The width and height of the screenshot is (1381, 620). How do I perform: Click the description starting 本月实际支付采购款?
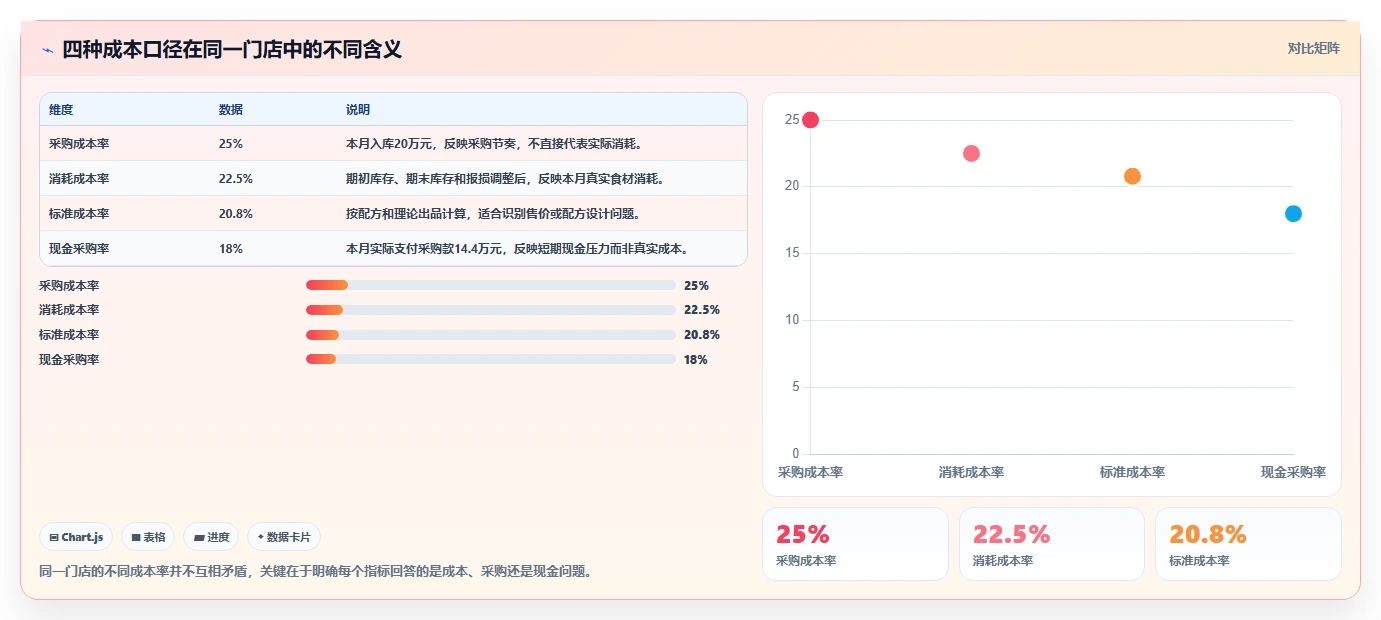click(517, 249)
